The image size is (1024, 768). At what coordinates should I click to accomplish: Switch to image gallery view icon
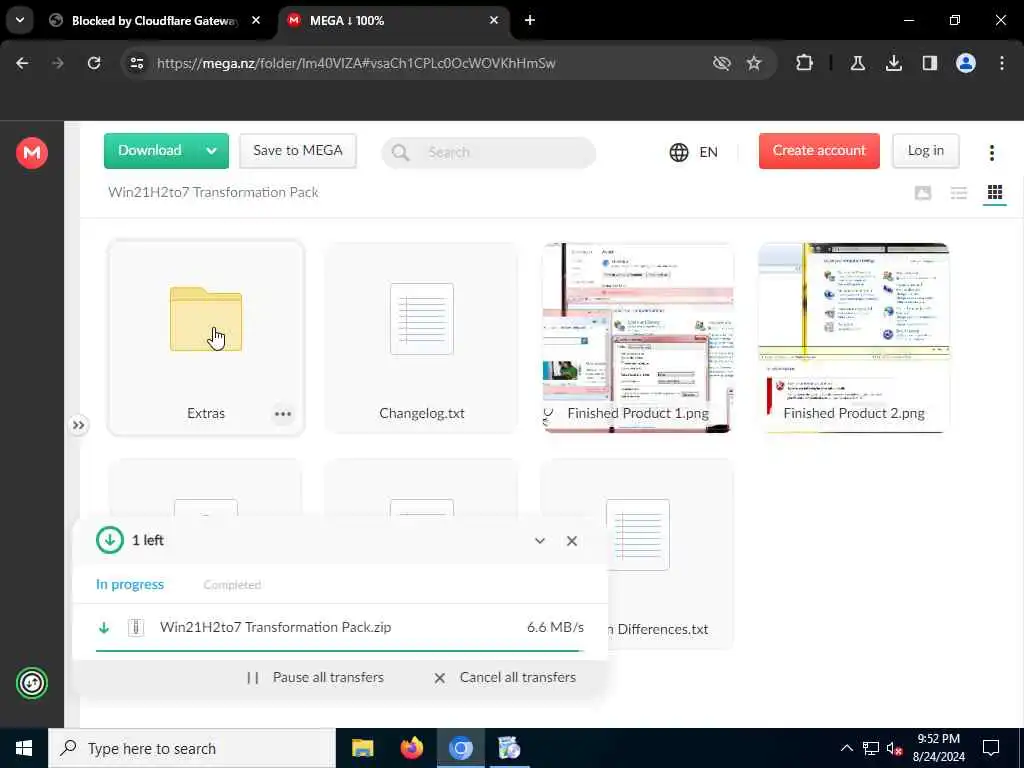click(x=923, y=193)
